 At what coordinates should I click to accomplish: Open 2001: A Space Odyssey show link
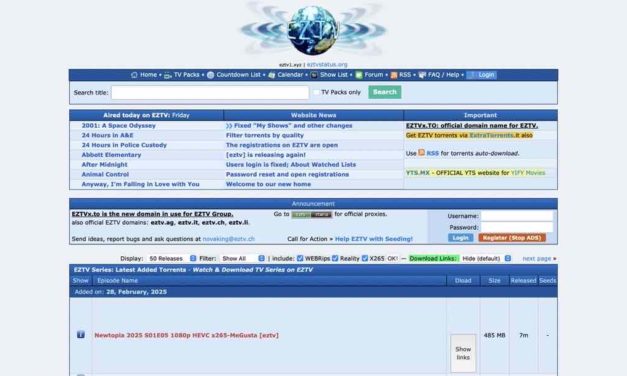[119, 126]
